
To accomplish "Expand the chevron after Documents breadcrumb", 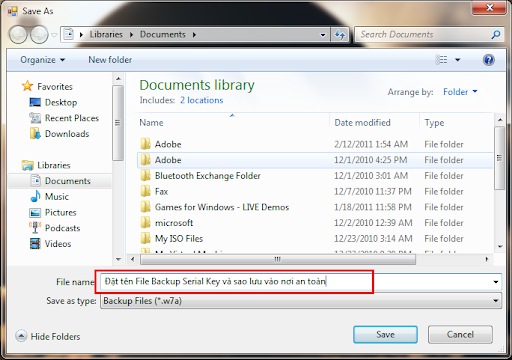I will click(194, 35).
